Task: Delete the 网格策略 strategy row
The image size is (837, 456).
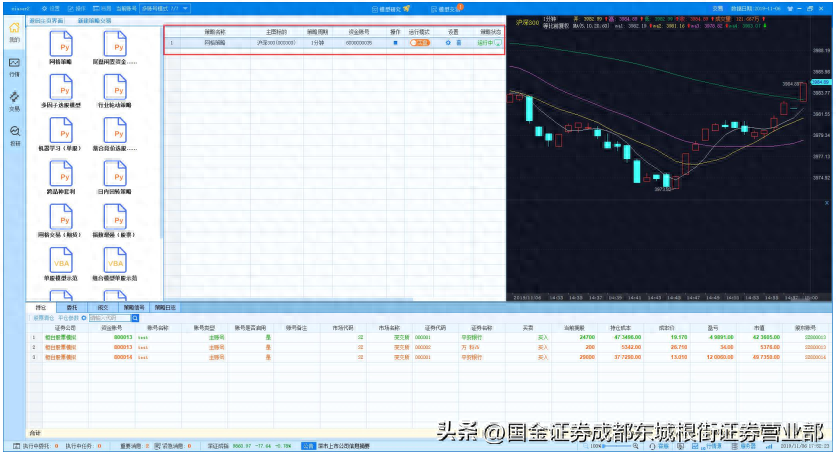Action: pos(459,43)
